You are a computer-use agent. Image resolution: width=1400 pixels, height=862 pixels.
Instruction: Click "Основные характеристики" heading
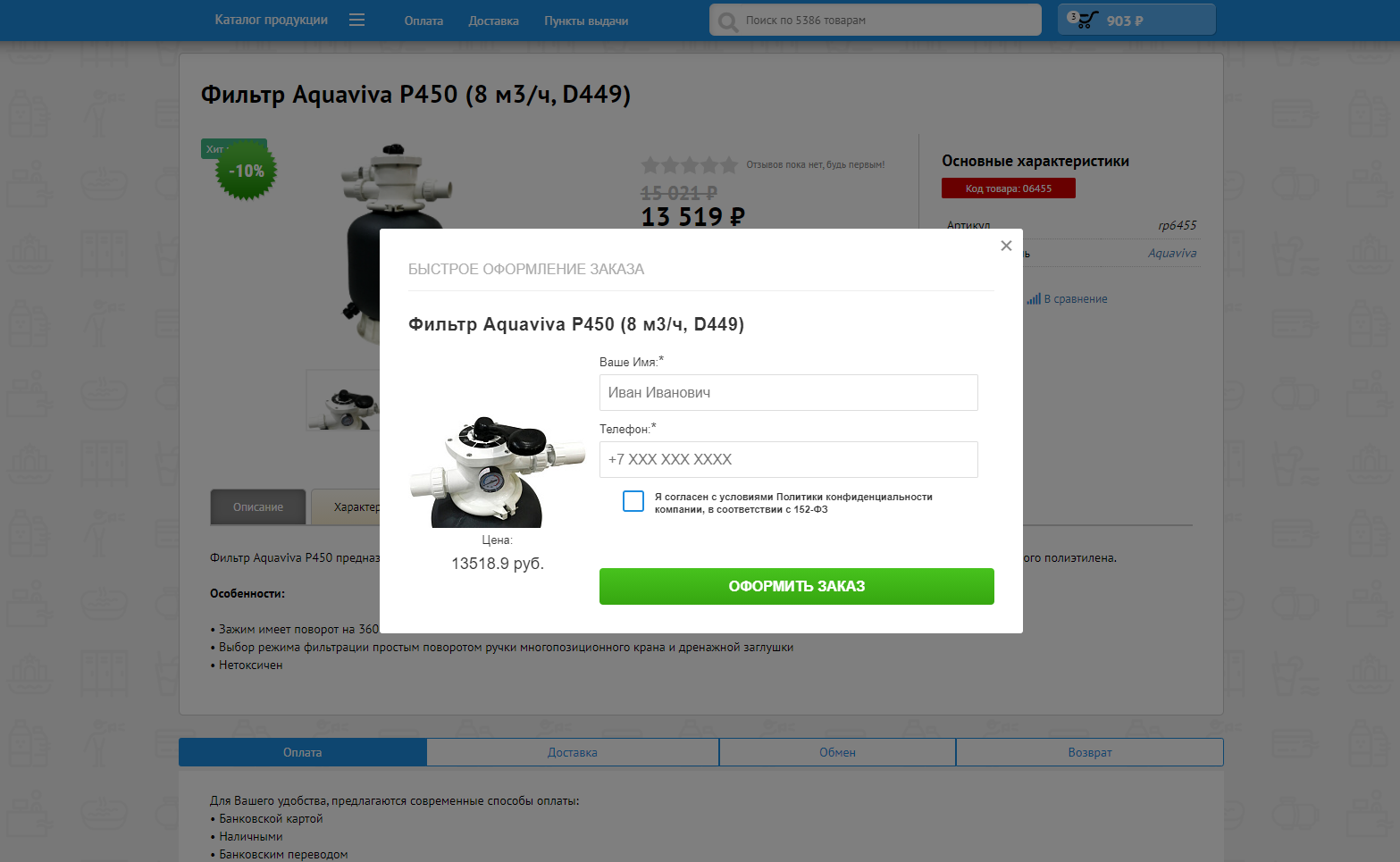[x=1035, y=161]
